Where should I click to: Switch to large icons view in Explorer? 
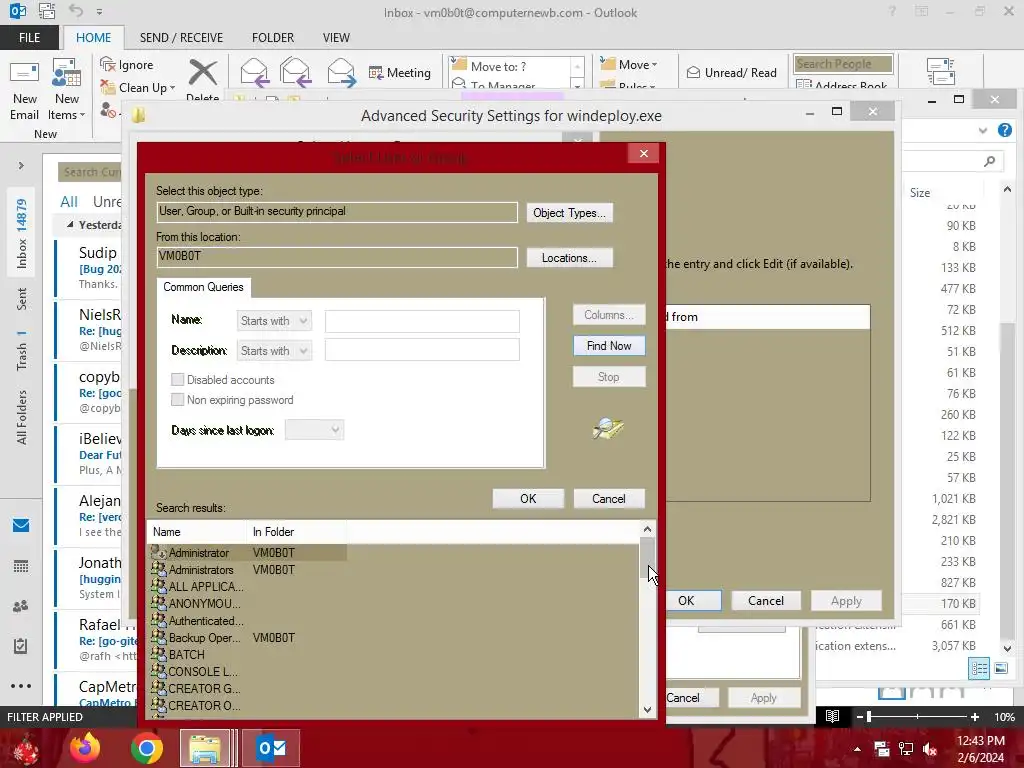1001,668
